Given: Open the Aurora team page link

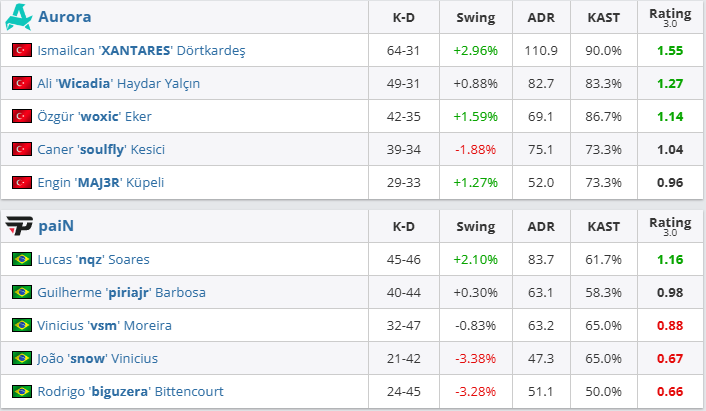Looking at the screenshot, I should 64,17.
